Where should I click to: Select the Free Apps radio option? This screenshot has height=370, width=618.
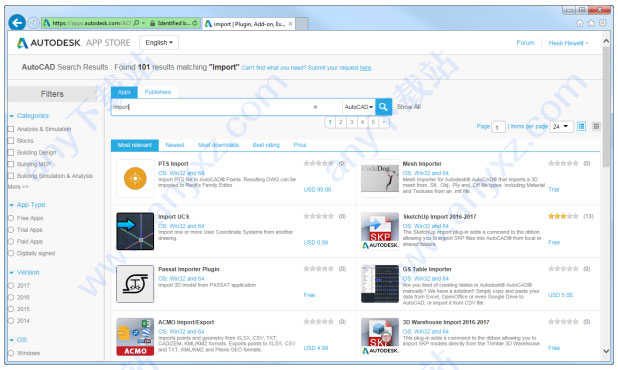(x=11, y=218)
